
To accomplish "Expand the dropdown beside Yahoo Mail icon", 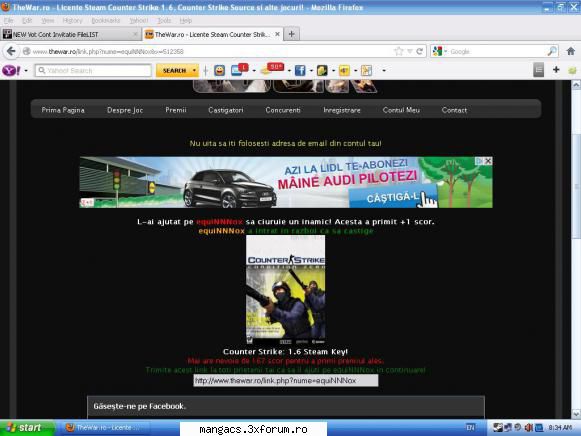I will click(254, 70).
